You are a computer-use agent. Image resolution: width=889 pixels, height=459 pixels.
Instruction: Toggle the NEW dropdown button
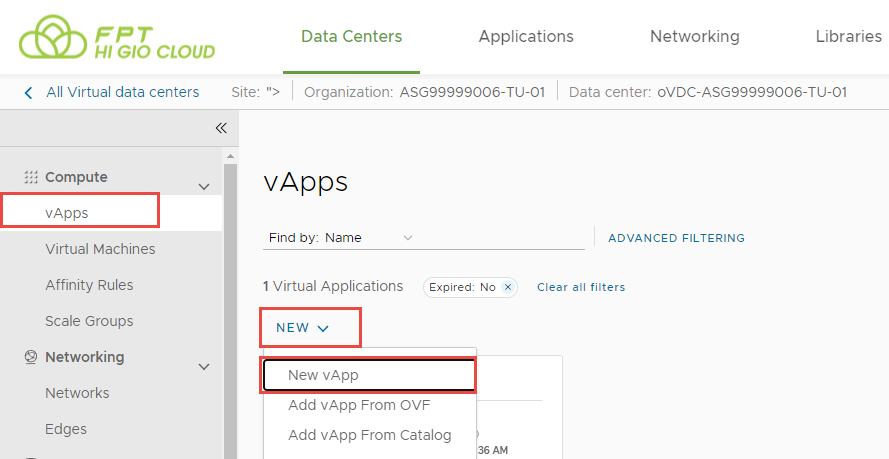(x=302, y=328)
